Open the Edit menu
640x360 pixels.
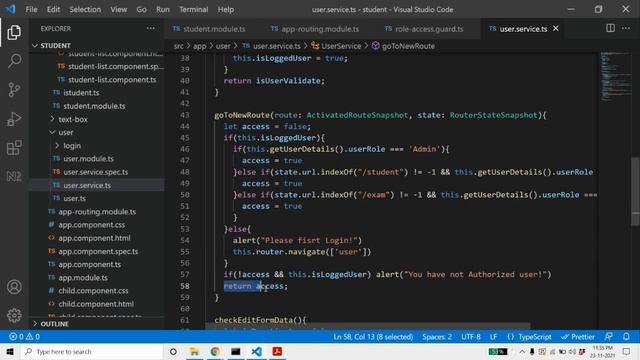(53, 9)
